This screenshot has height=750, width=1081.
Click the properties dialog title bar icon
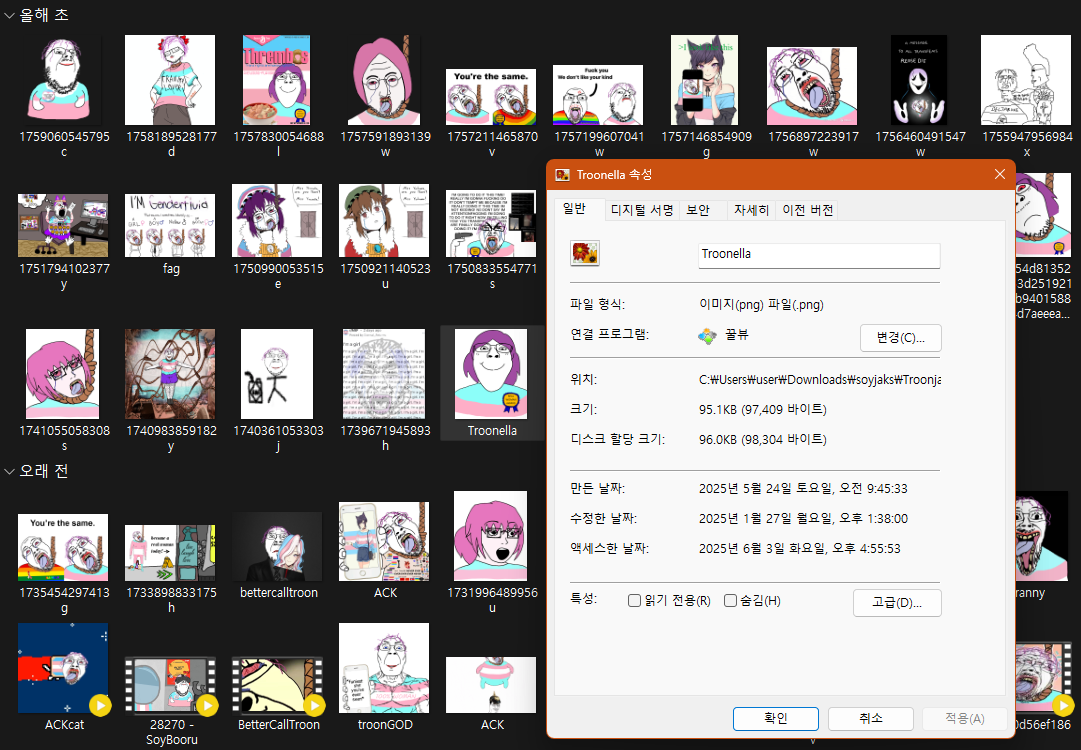click(563, 175)
